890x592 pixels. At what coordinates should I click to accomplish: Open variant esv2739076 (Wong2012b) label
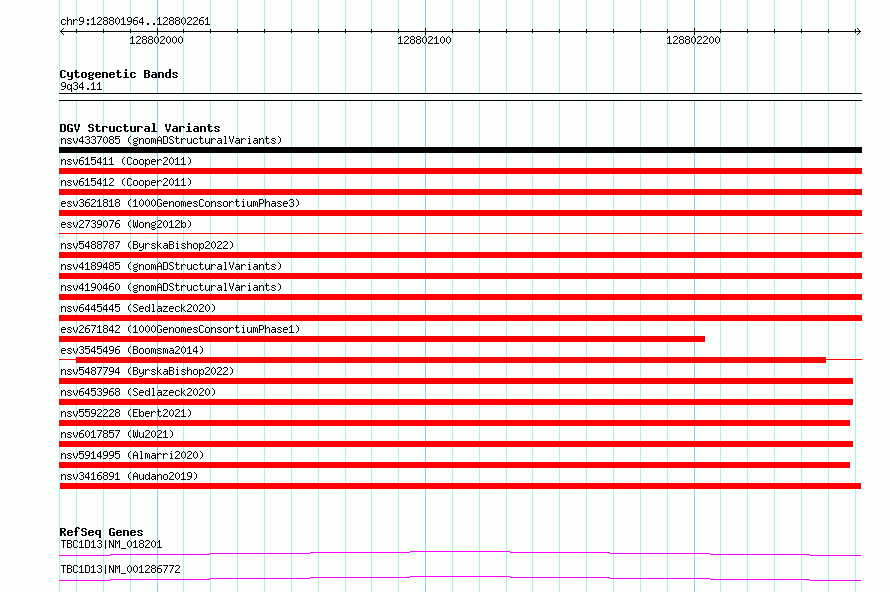tap(126, 224)
